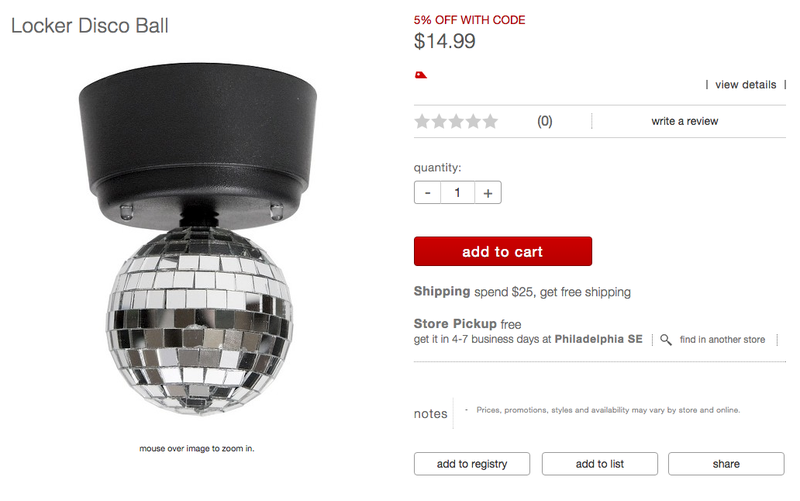Click write a review

coord(684,121)
